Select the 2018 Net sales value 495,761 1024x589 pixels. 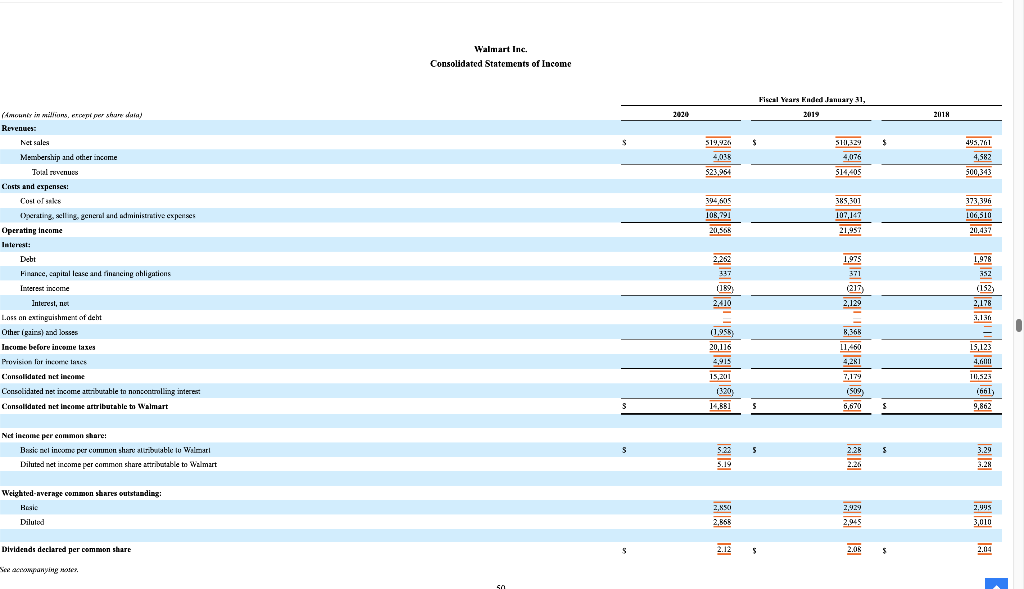pos(978,142)
